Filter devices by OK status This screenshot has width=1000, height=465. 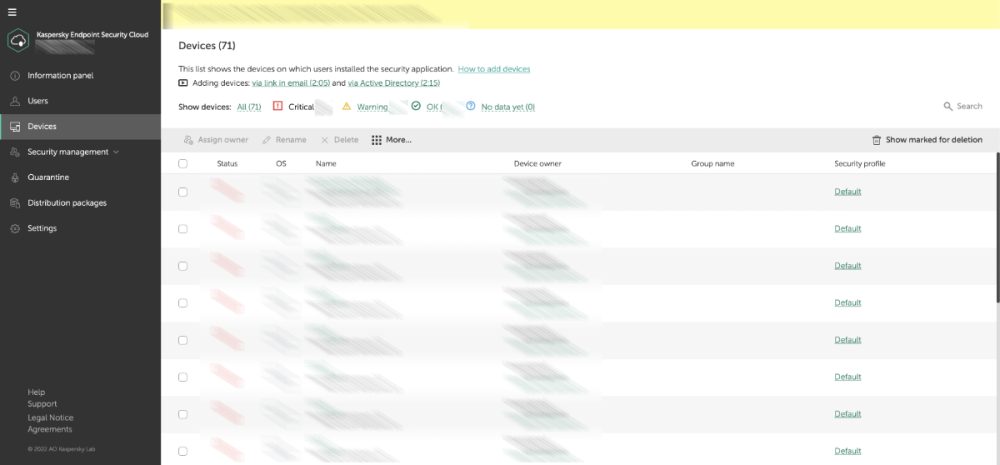point(433,107)
